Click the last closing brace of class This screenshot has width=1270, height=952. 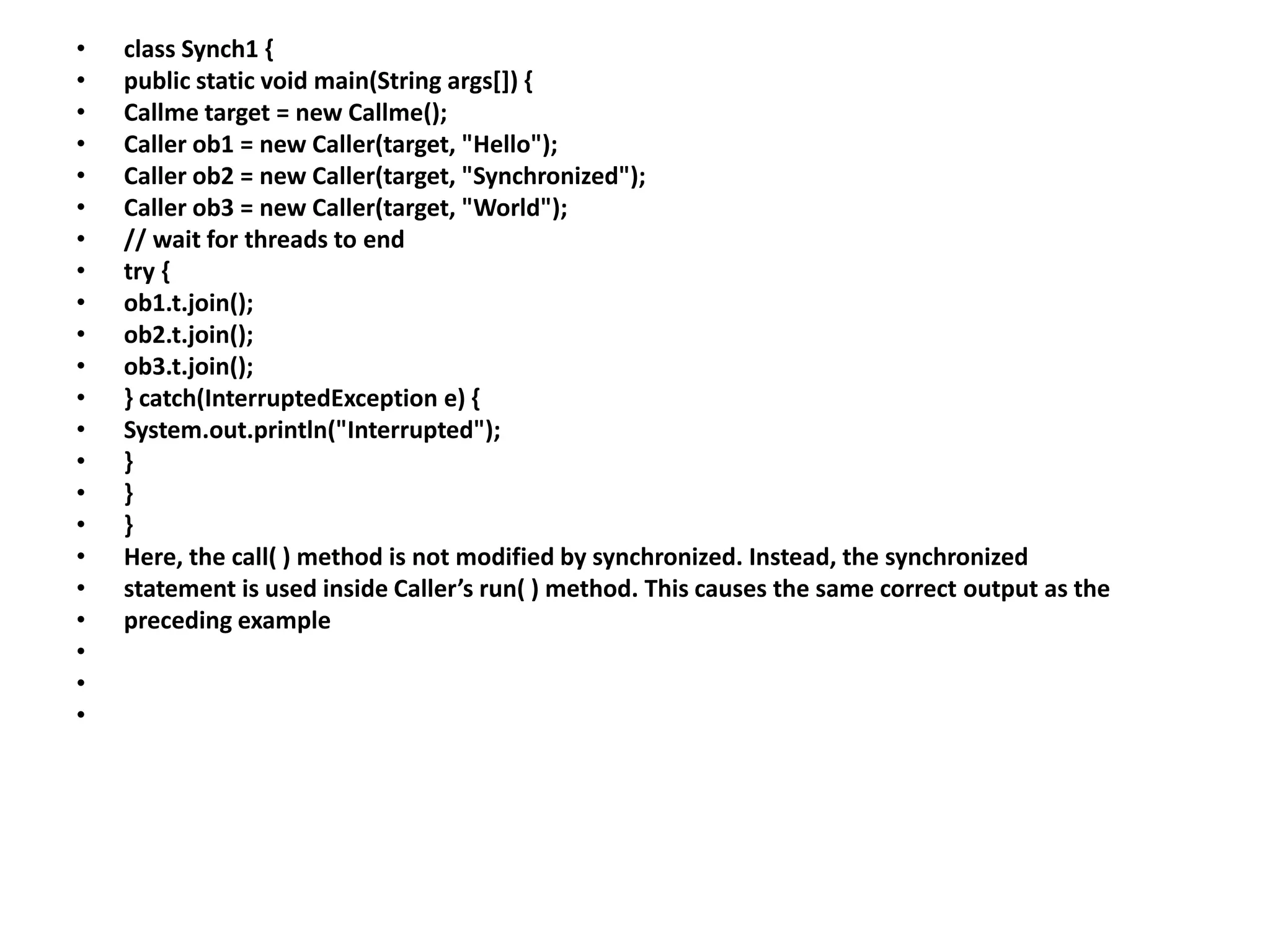[x=129, y=525]
